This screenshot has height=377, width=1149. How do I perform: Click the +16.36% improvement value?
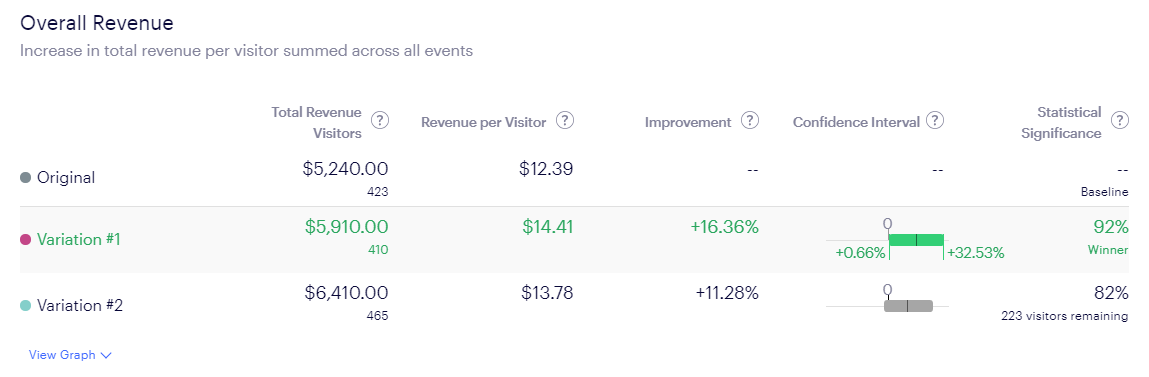click(x=724, y=227)
